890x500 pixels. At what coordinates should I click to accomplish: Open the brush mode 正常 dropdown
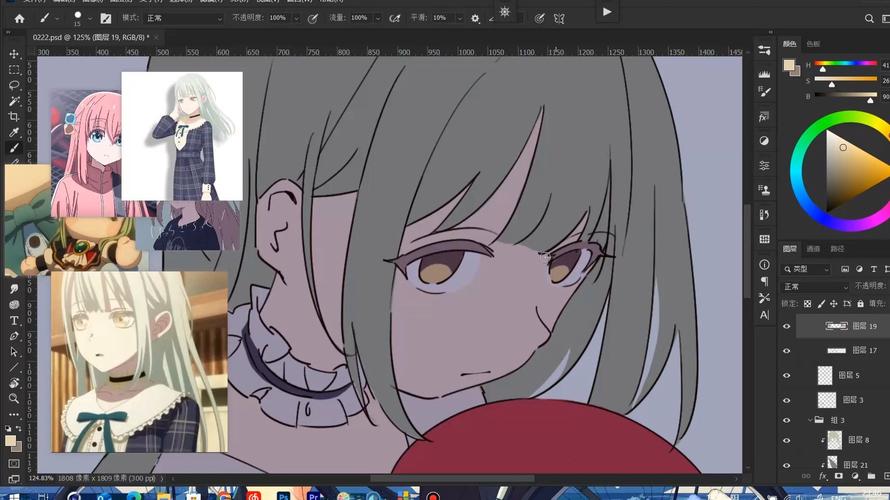183,18
